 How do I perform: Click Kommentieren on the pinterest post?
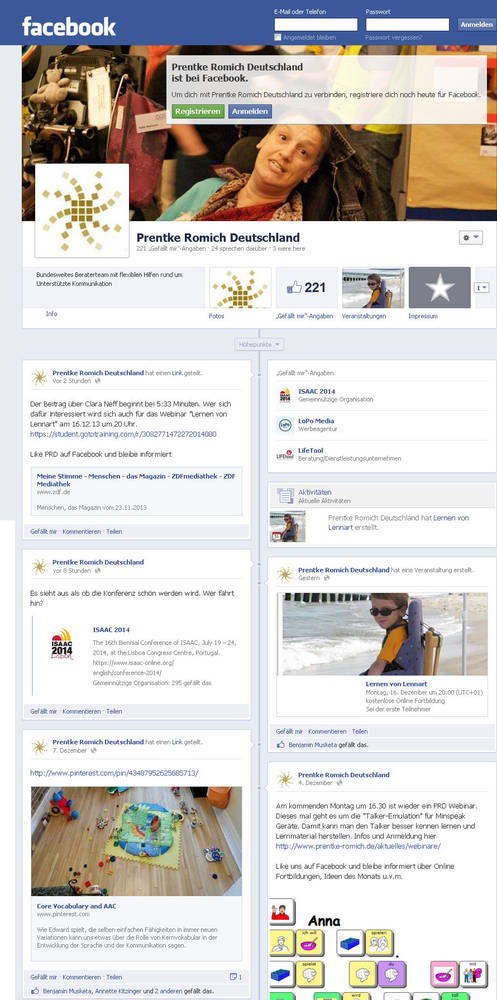coord(81,977)
